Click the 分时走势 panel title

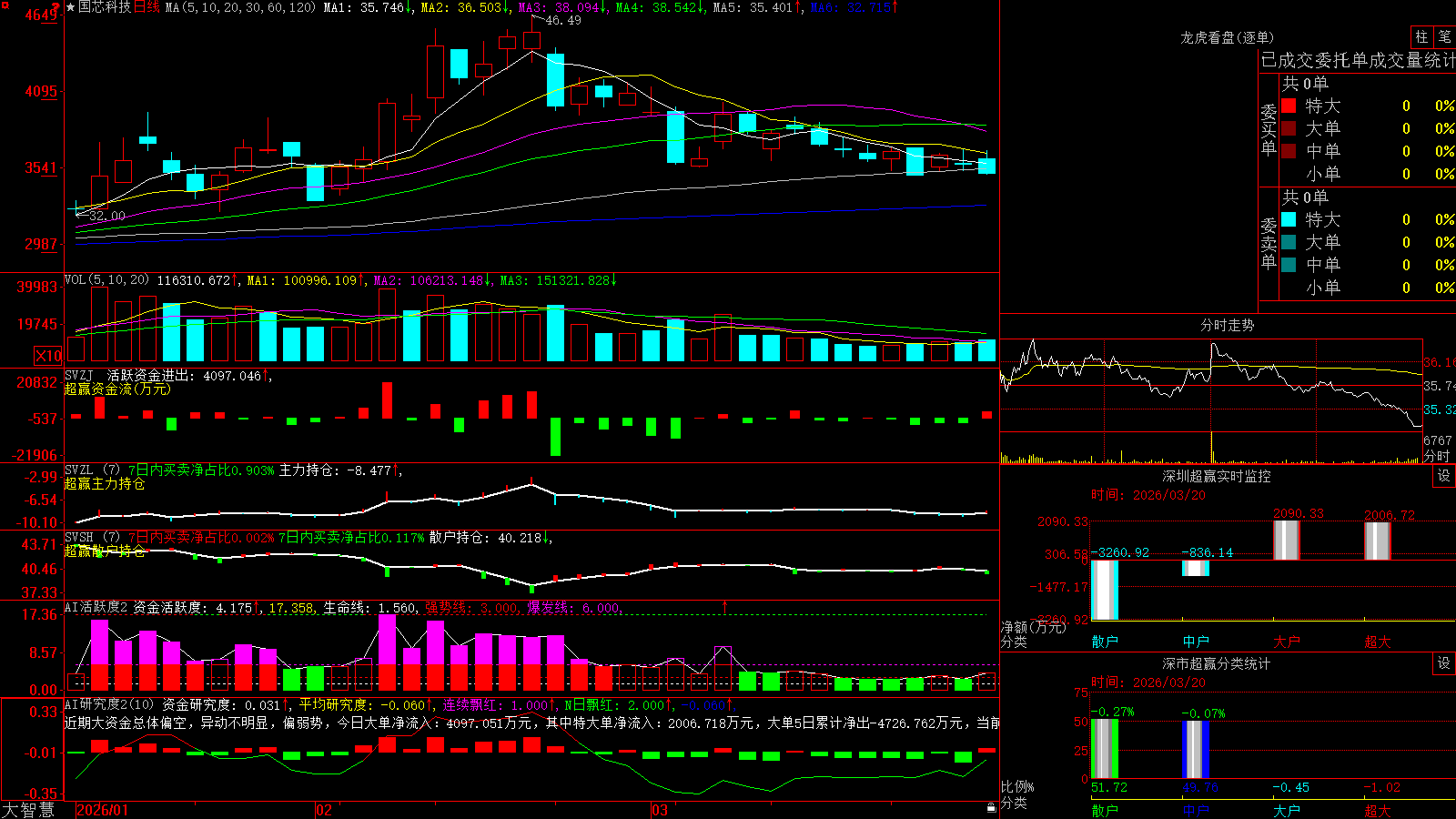coord(1227,325)
